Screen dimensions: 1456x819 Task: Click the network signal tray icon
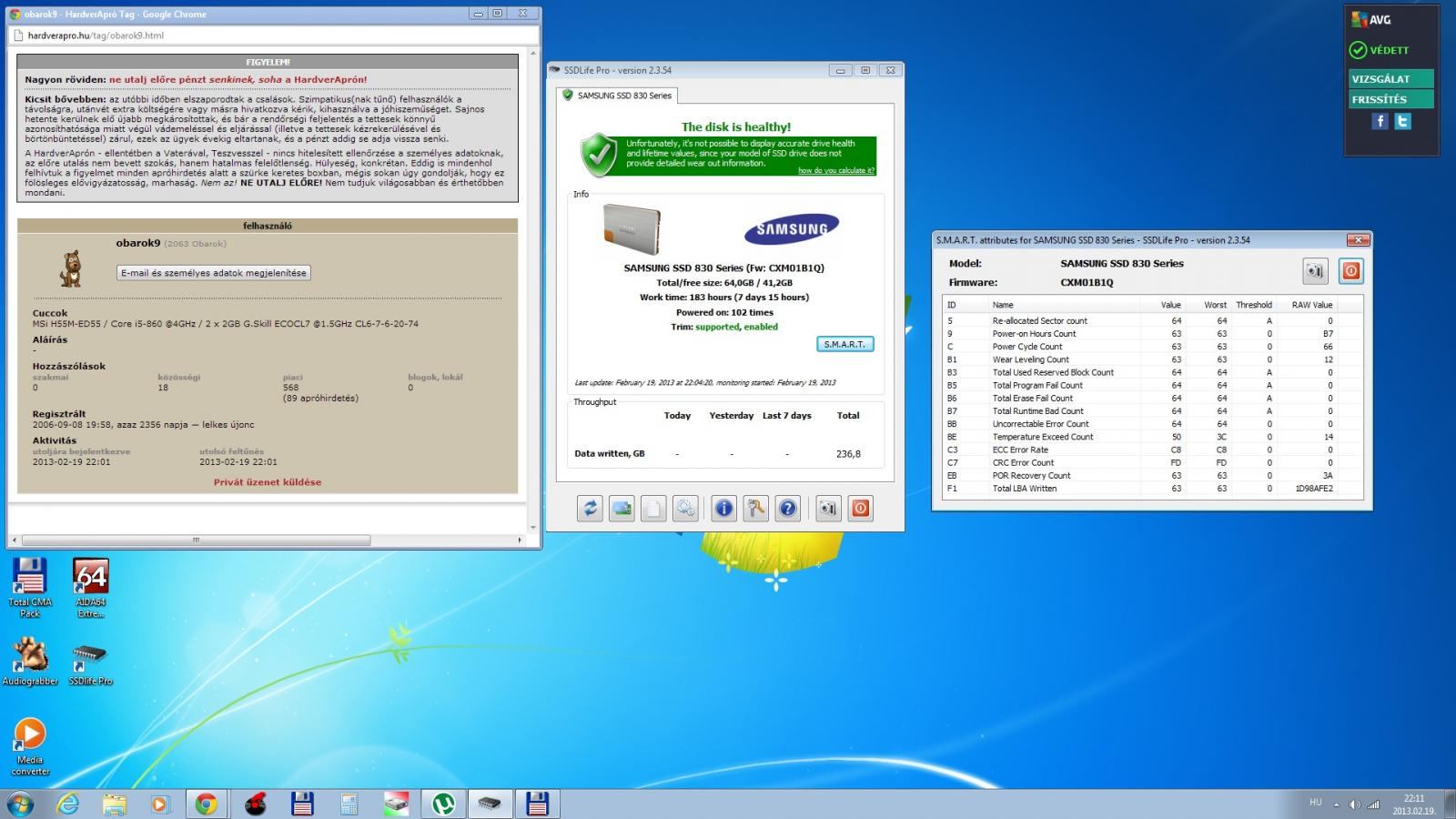1373,804
